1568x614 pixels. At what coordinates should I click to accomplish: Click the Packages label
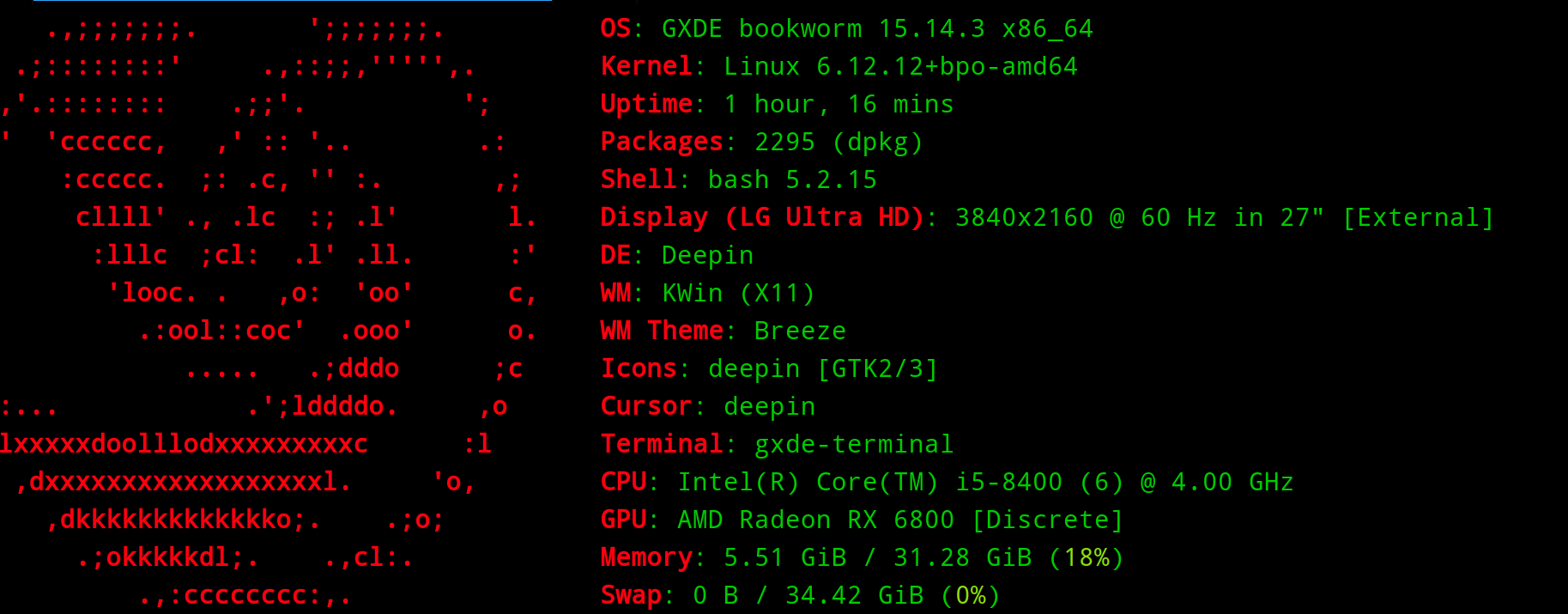pyautogui.click(x=662, y=142)
